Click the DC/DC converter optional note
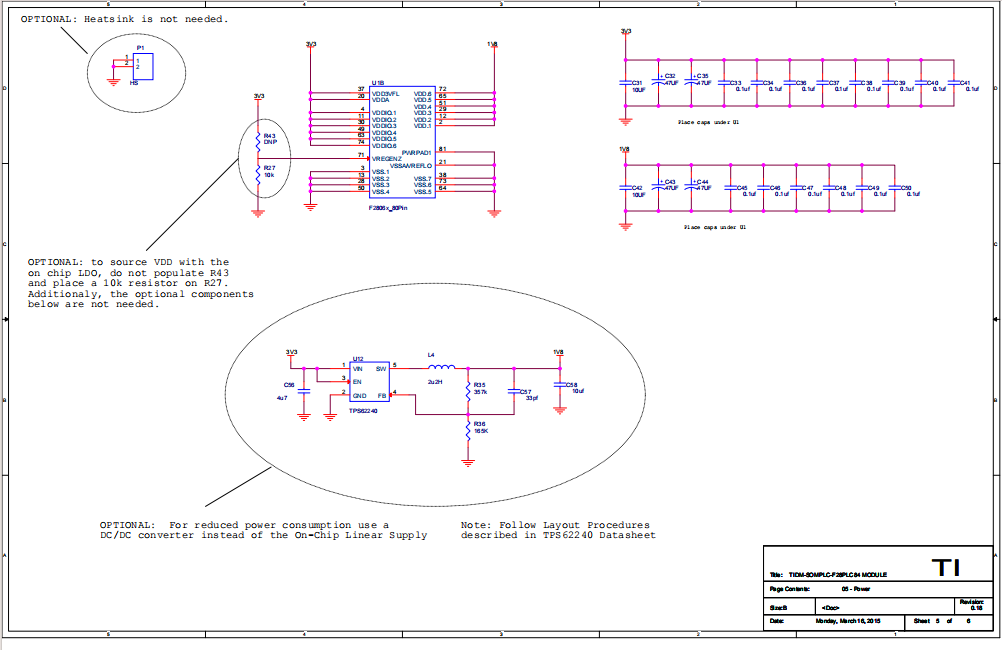The width and height of the screenshot is (1002, 650). (x=263, y=530)
